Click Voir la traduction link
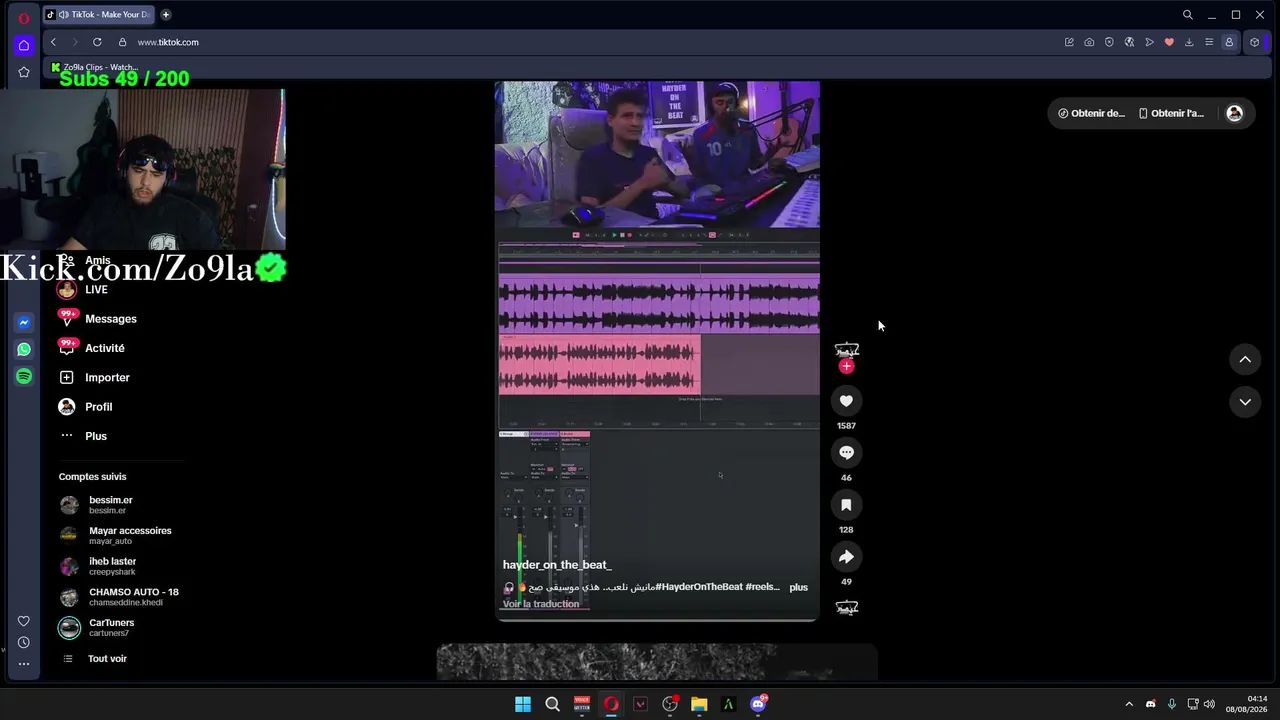 click(541, 604)
